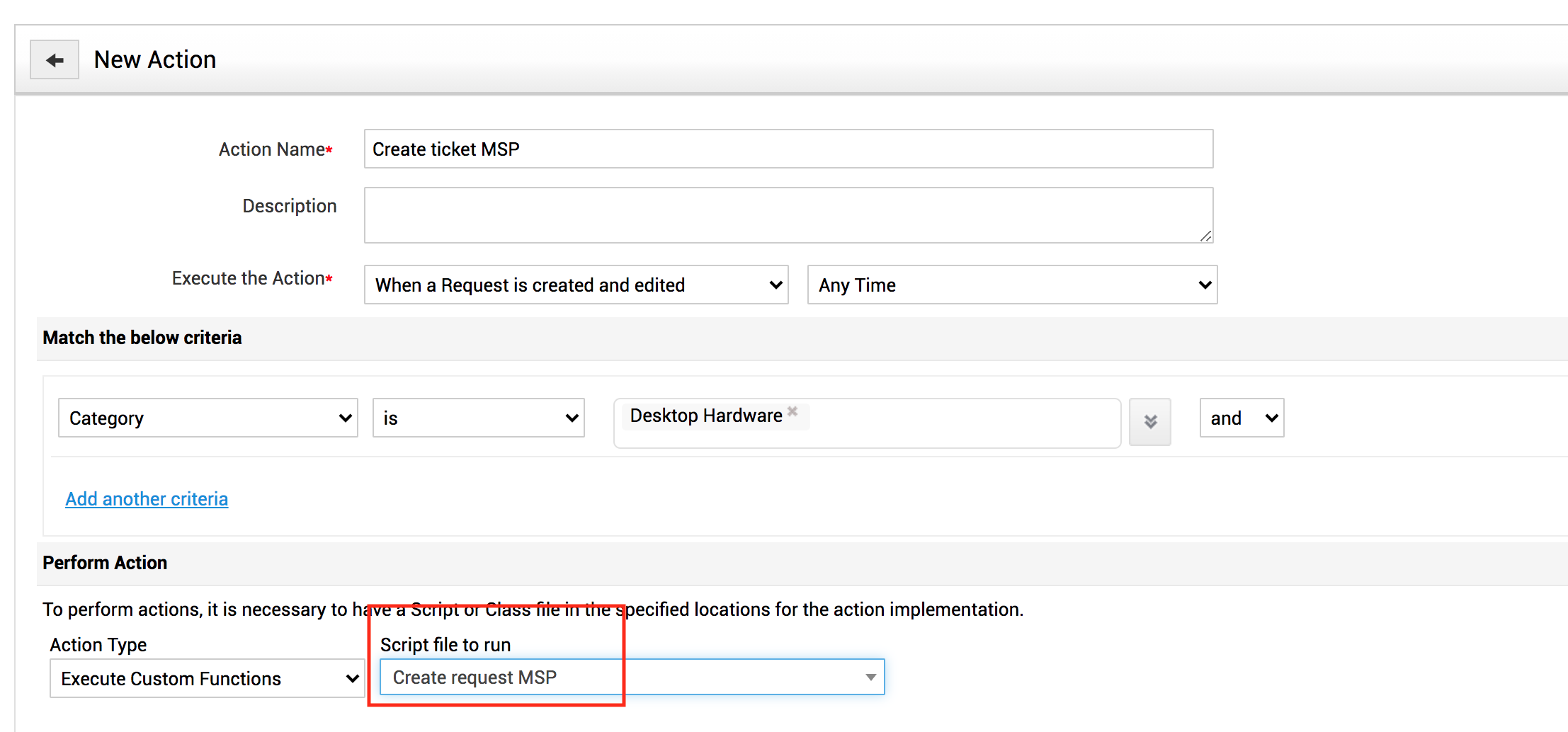Click the Script file to run label
The image size is (1568, 732).
tap(445, 645)
